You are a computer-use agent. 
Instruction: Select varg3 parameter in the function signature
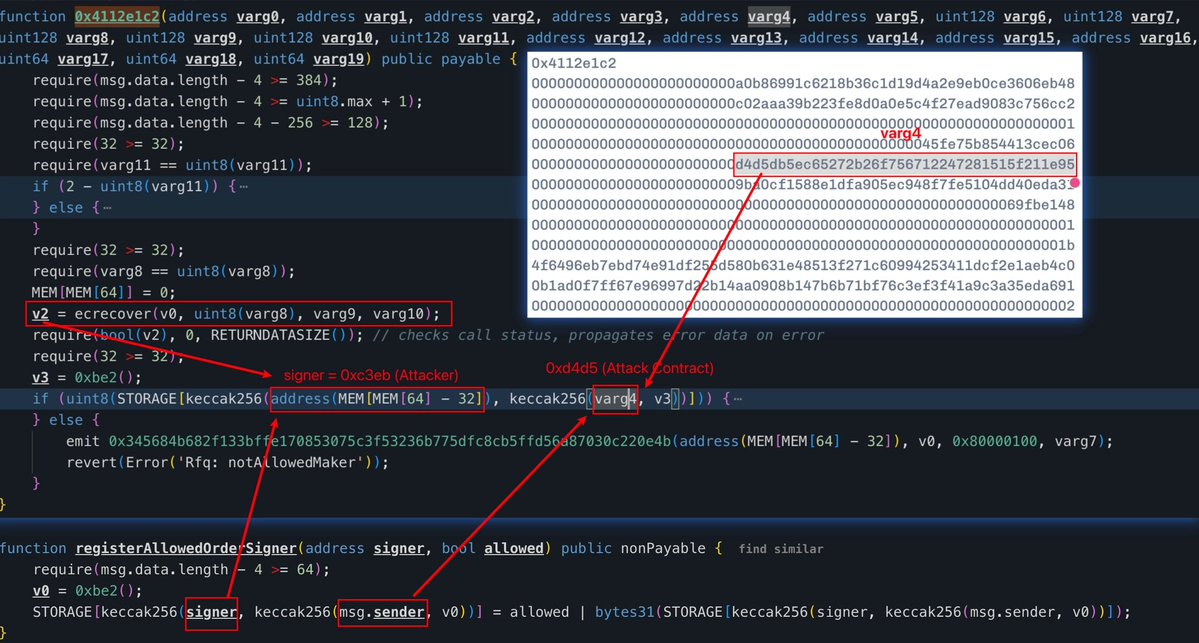coord(641,17)
